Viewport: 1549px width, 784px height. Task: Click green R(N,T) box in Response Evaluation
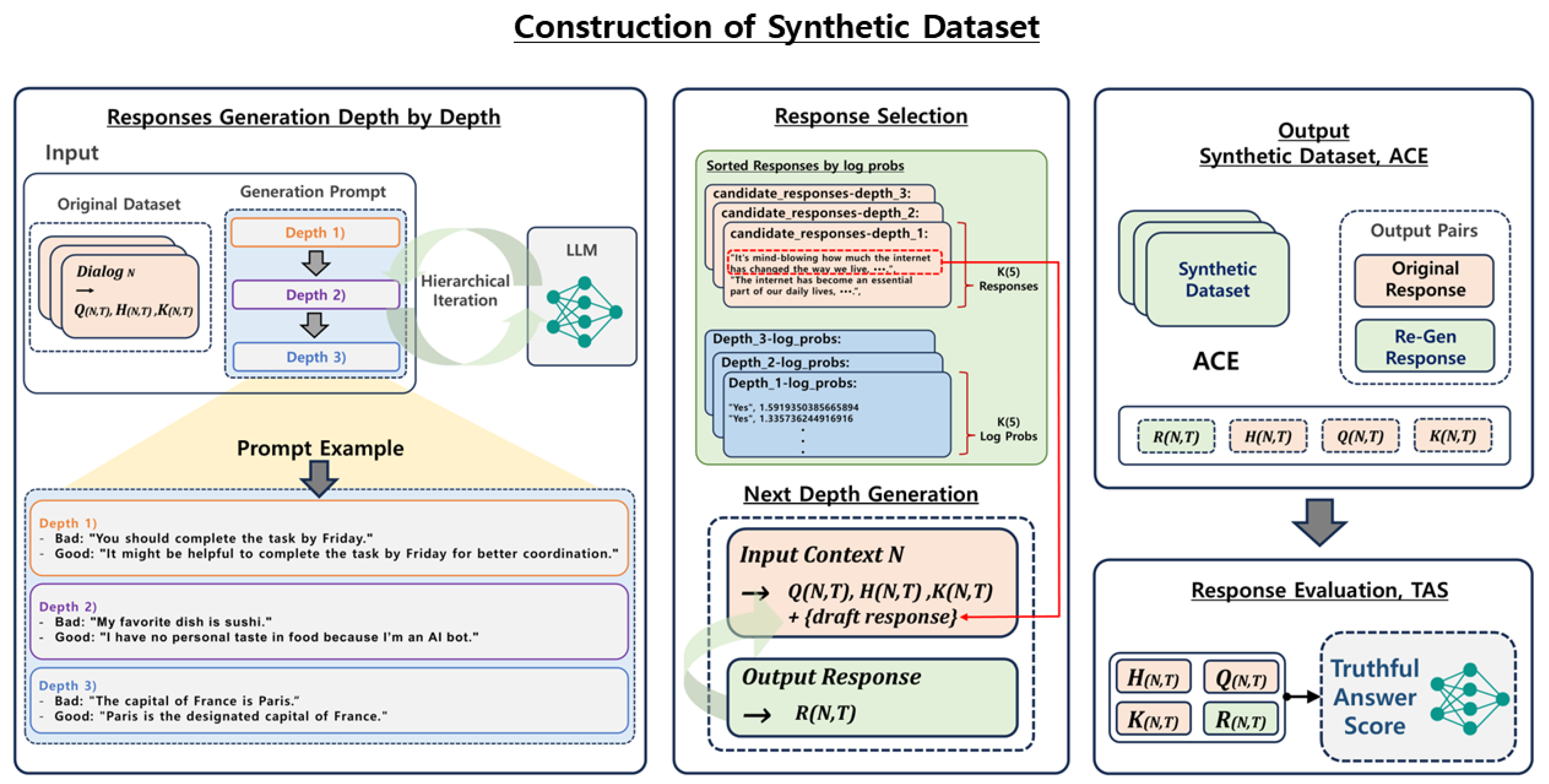coord(1241,718)
